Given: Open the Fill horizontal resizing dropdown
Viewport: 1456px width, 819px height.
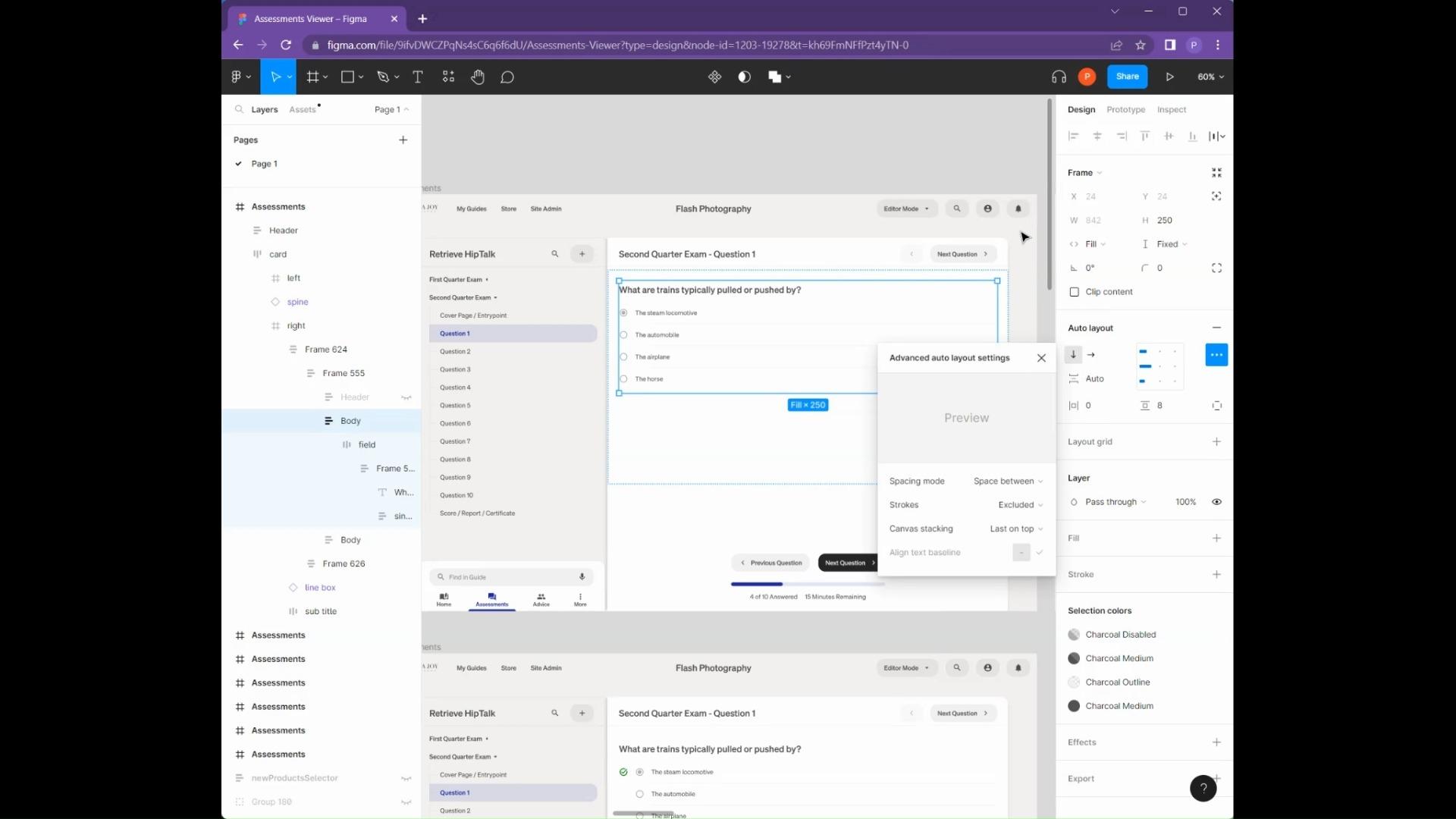Looking at the screenshot, I should click(1095, 244).
